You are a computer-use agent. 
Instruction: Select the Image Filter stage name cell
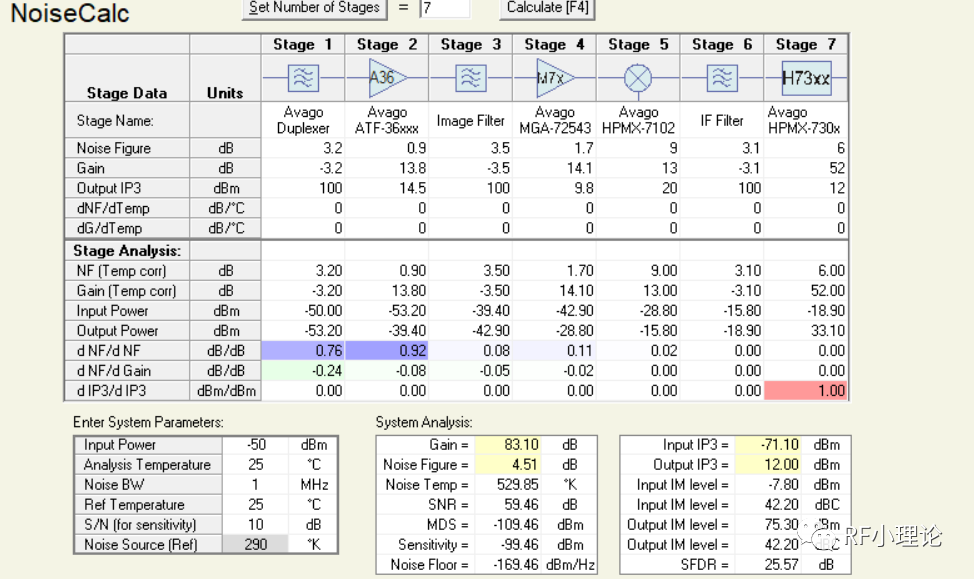pos(470,120)
